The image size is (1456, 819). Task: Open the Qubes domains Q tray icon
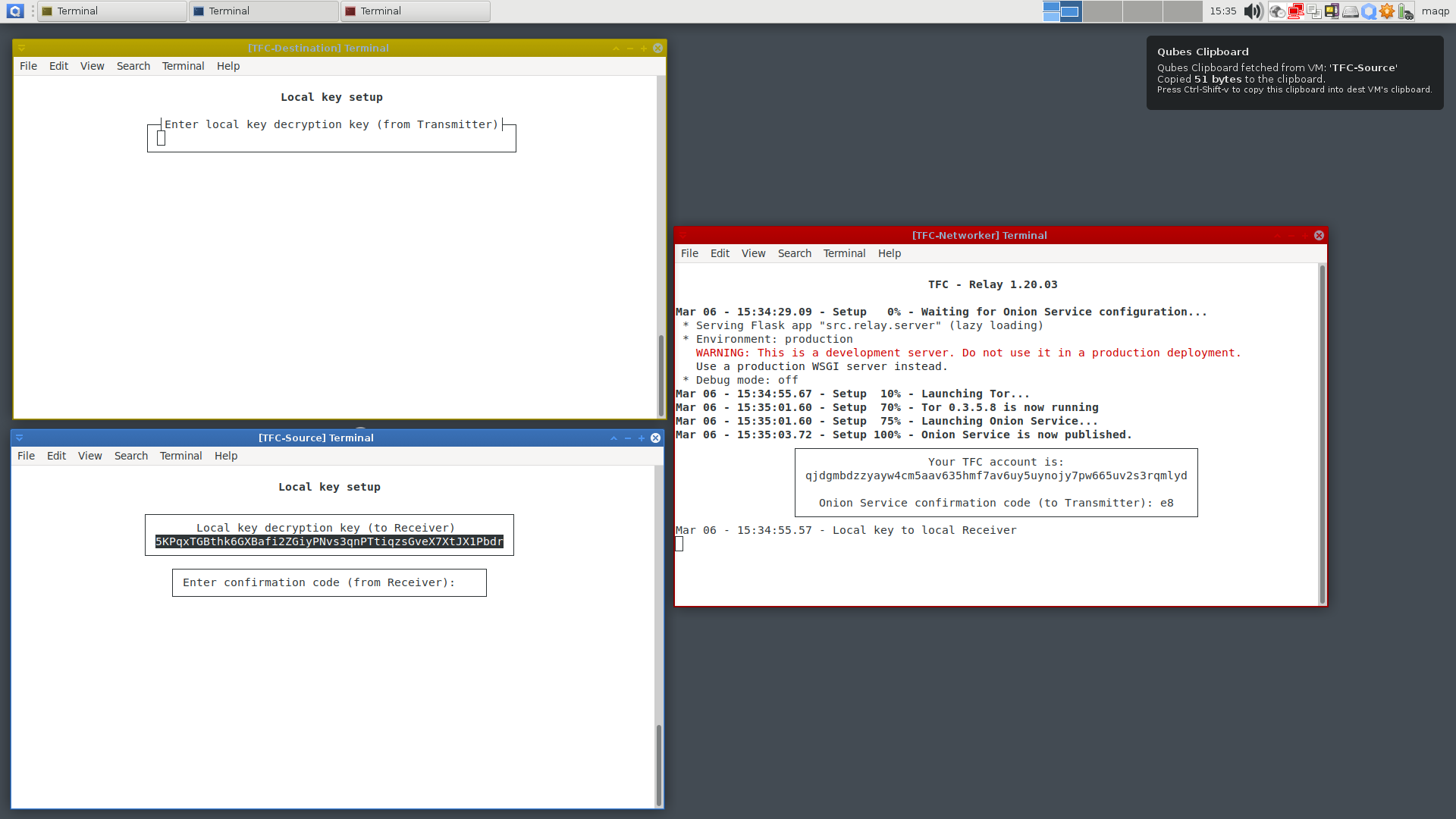1369,11
